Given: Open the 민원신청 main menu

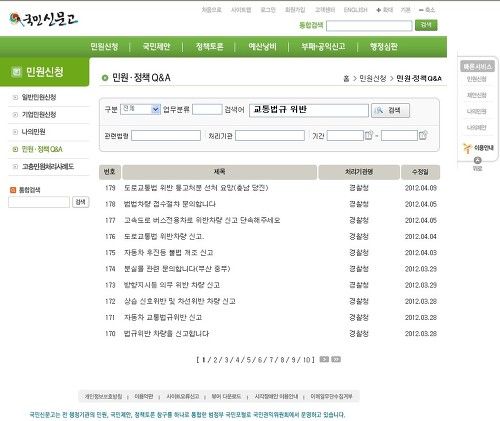Looking at the screenshot, I should 104,47.
